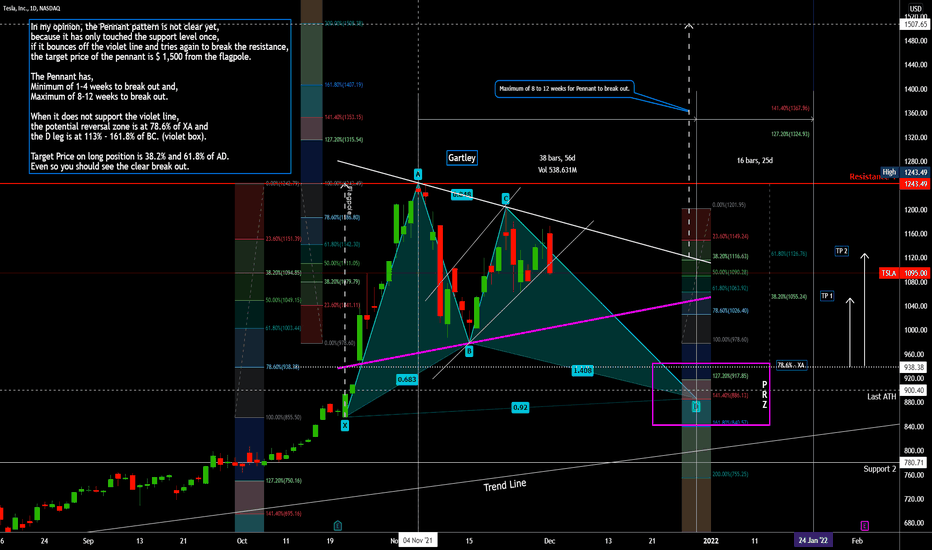The width and height of the screenshot is (932, 550).
Task: Click the 900.40 price axis label
Action: [915, 390]
